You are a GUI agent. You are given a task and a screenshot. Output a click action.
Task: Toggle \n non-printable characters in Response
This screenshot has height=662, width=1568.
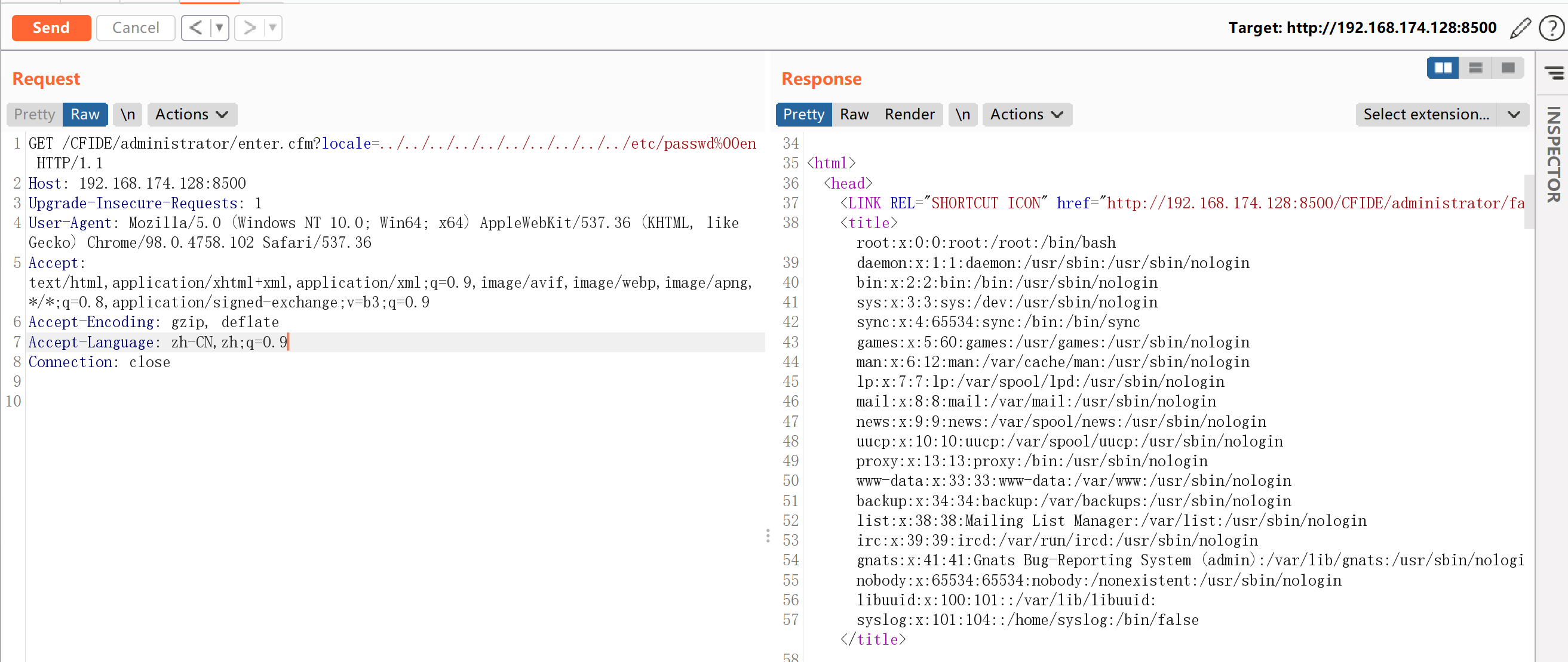962,115
